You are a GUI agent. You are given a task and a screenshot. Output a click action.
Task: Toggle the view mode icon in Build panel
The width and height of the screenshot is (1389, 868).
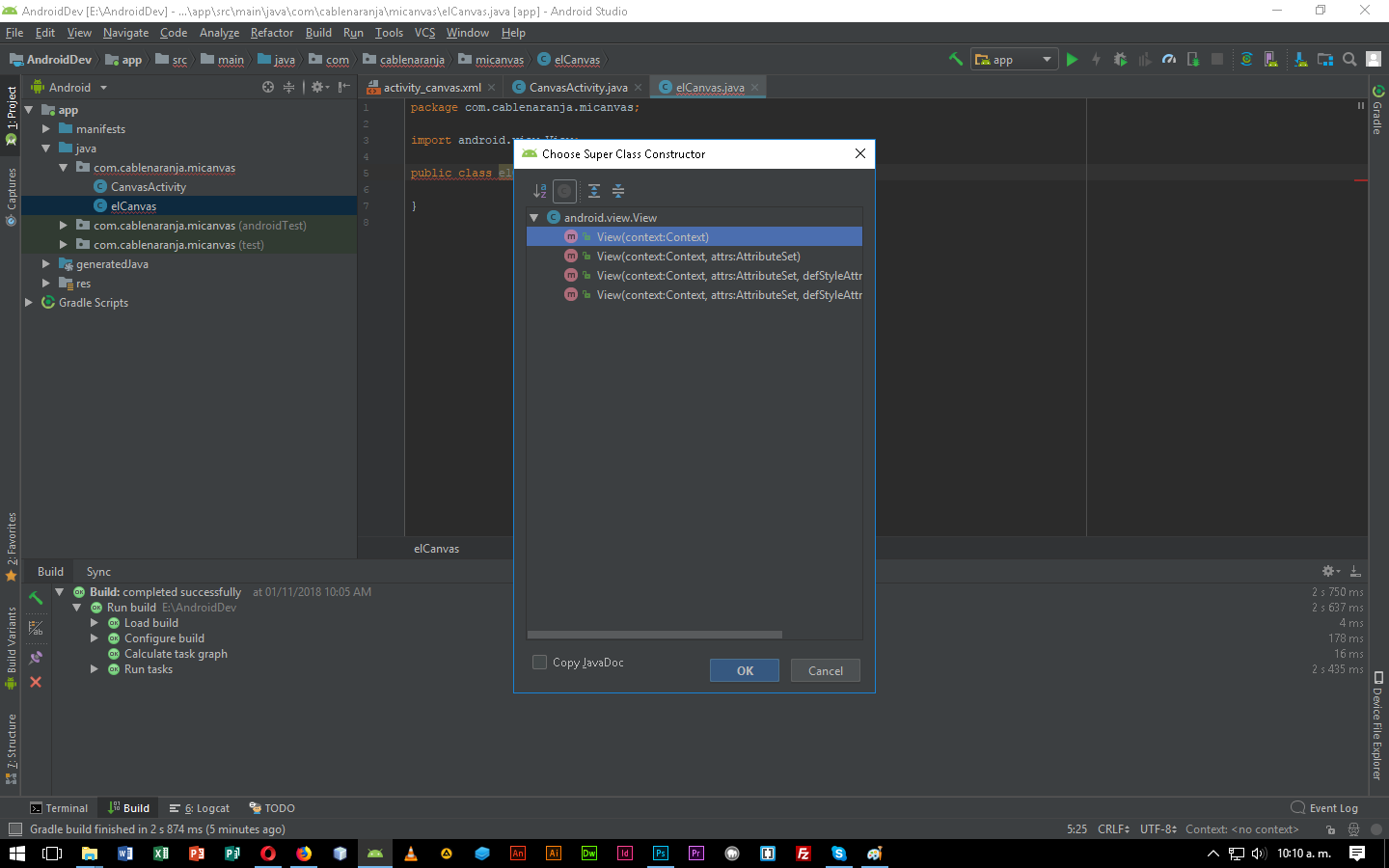pos(36,628)
